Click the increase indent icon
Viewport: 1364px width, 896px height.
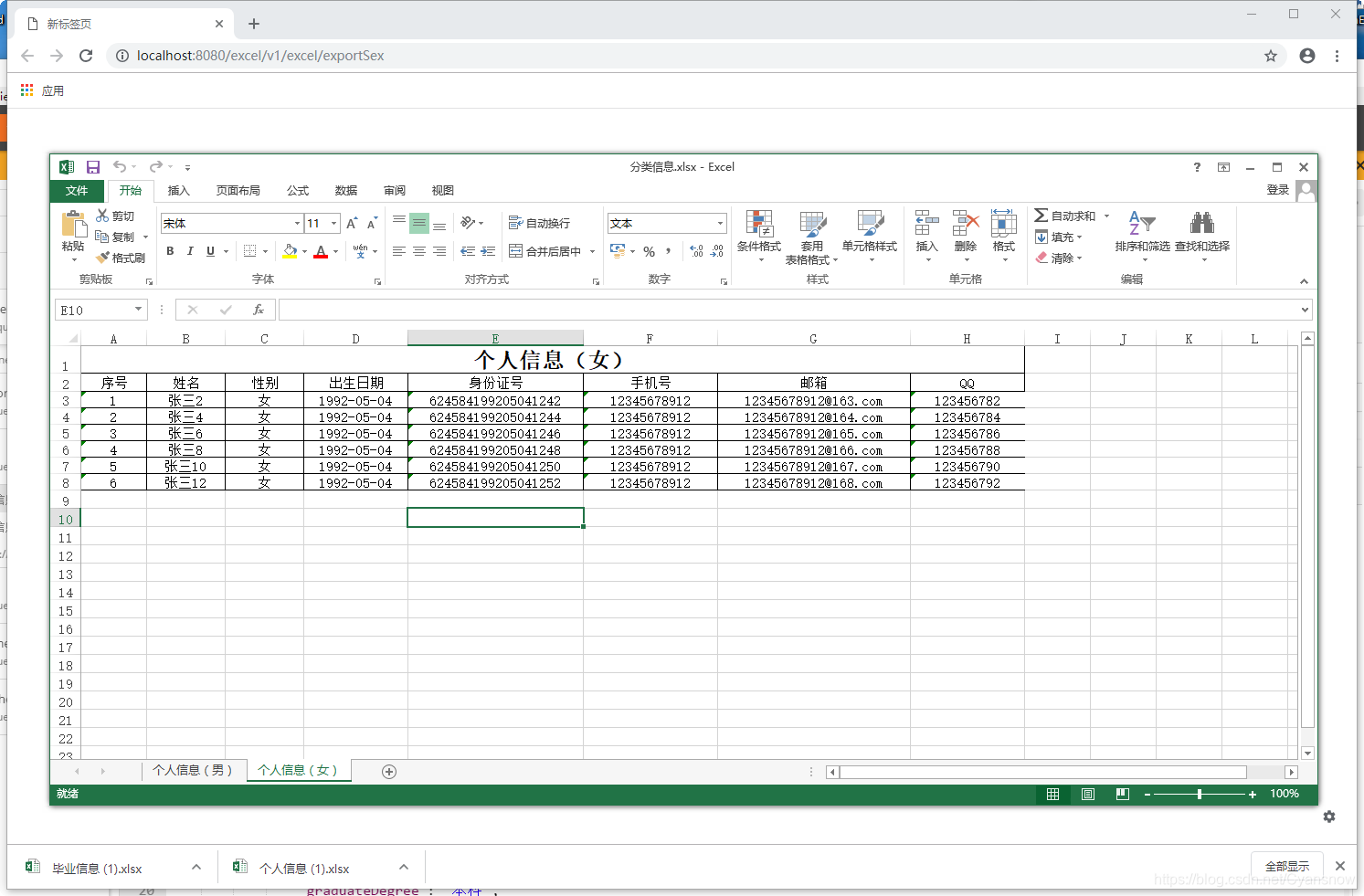[489, 251]
